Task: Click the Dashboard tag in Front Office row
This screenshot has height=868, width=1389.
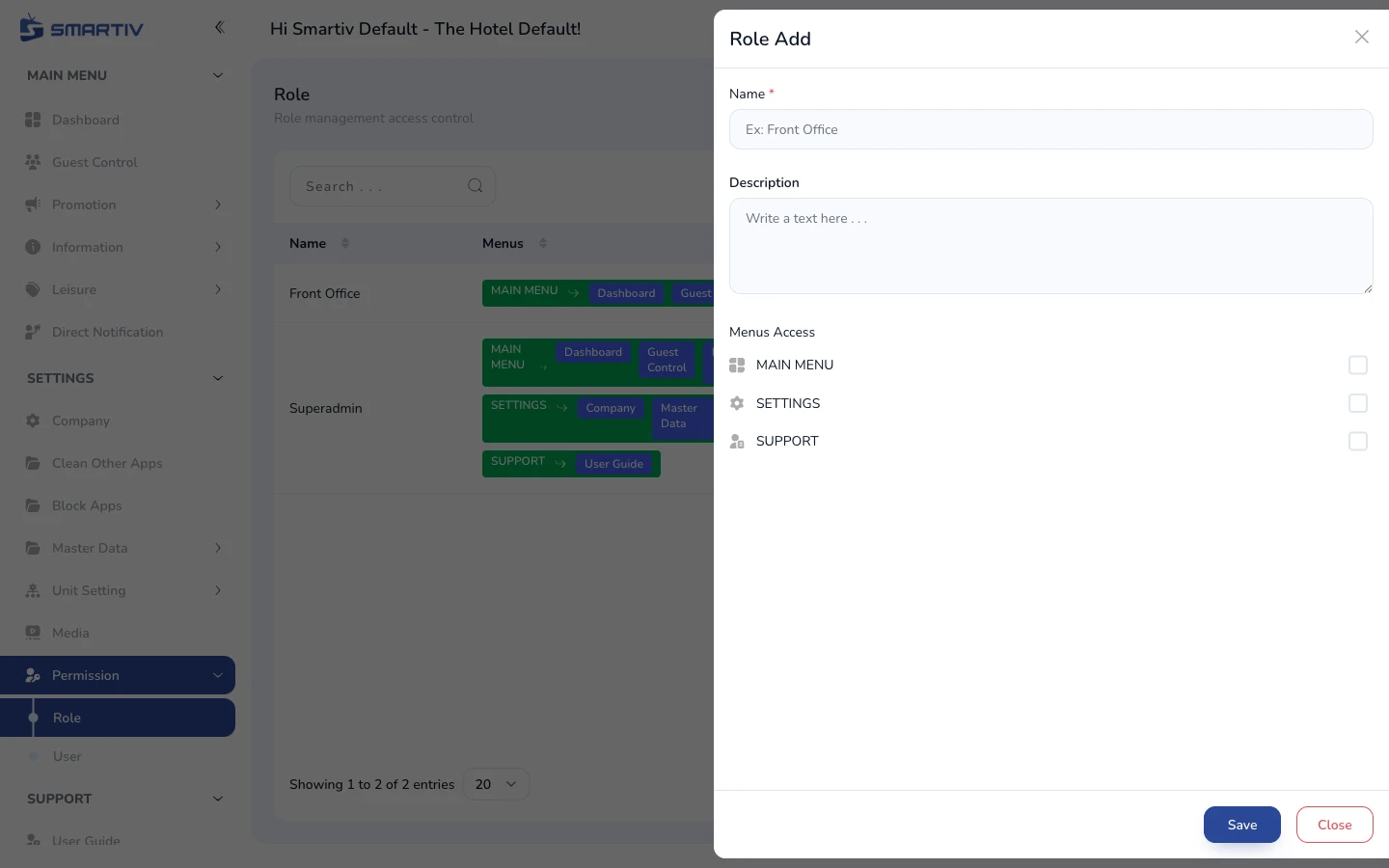Action: click(626, 293)
